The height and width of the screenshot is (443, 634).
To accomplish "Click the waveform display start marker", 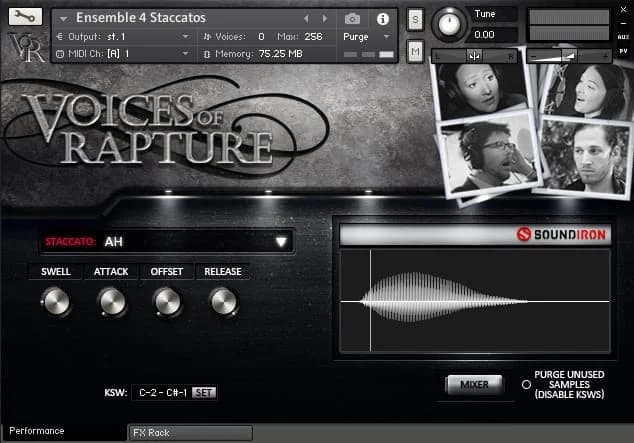I will (x=370, y=301).
